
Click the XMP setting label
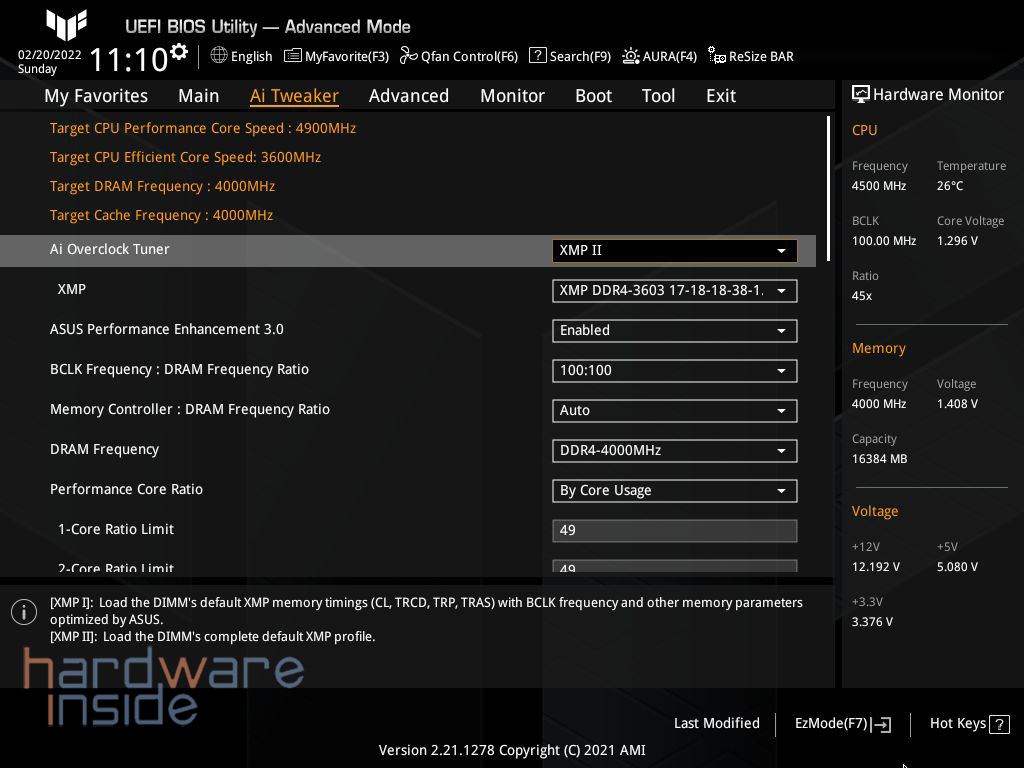point(71,289)
